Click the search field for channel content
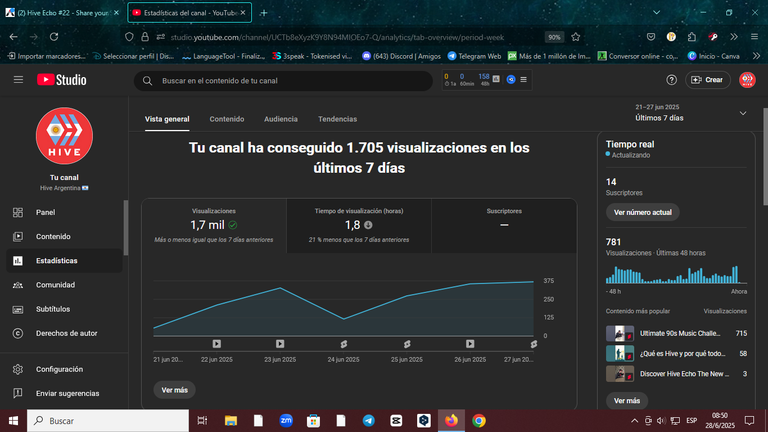768x432 pixels. (283, 81)
